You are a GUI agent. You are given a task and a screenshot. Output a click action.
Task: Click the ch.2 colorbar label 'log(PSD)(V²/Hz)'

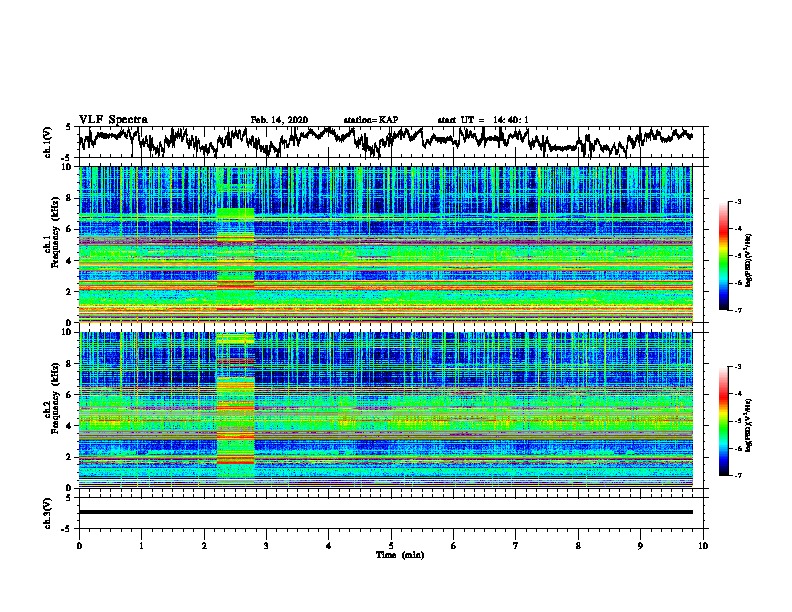point(749,425)
